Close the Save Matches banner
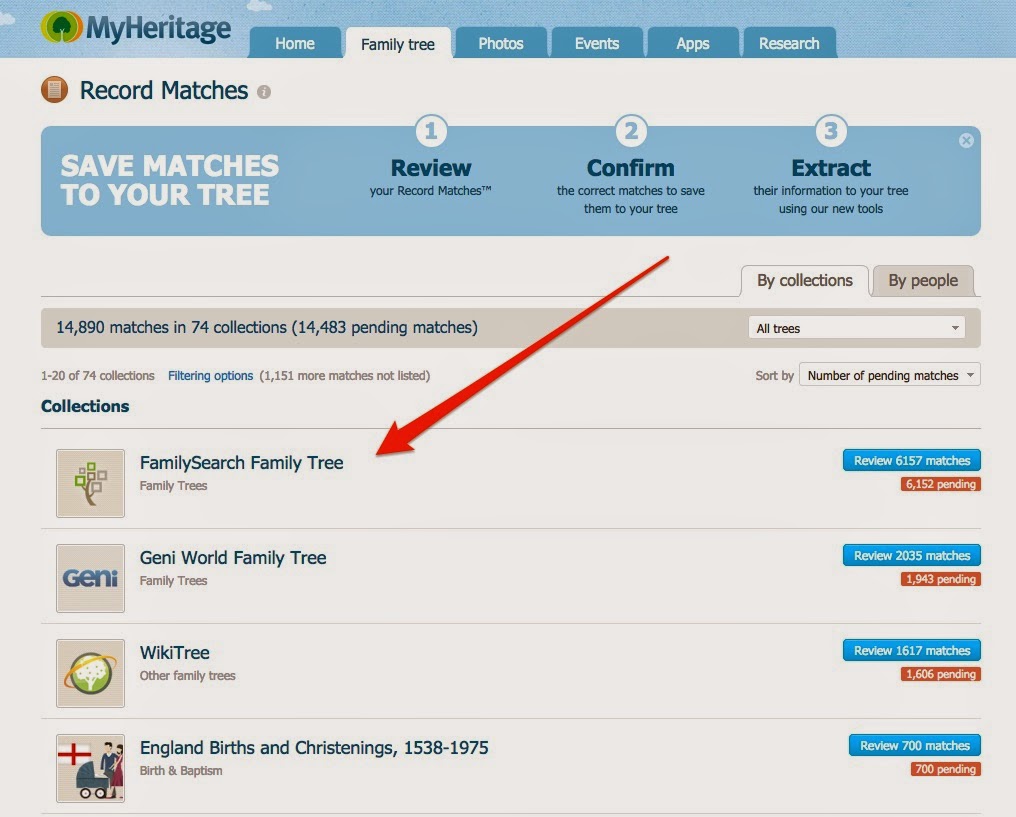The image size is (1016, 817). tap(966, 141)
